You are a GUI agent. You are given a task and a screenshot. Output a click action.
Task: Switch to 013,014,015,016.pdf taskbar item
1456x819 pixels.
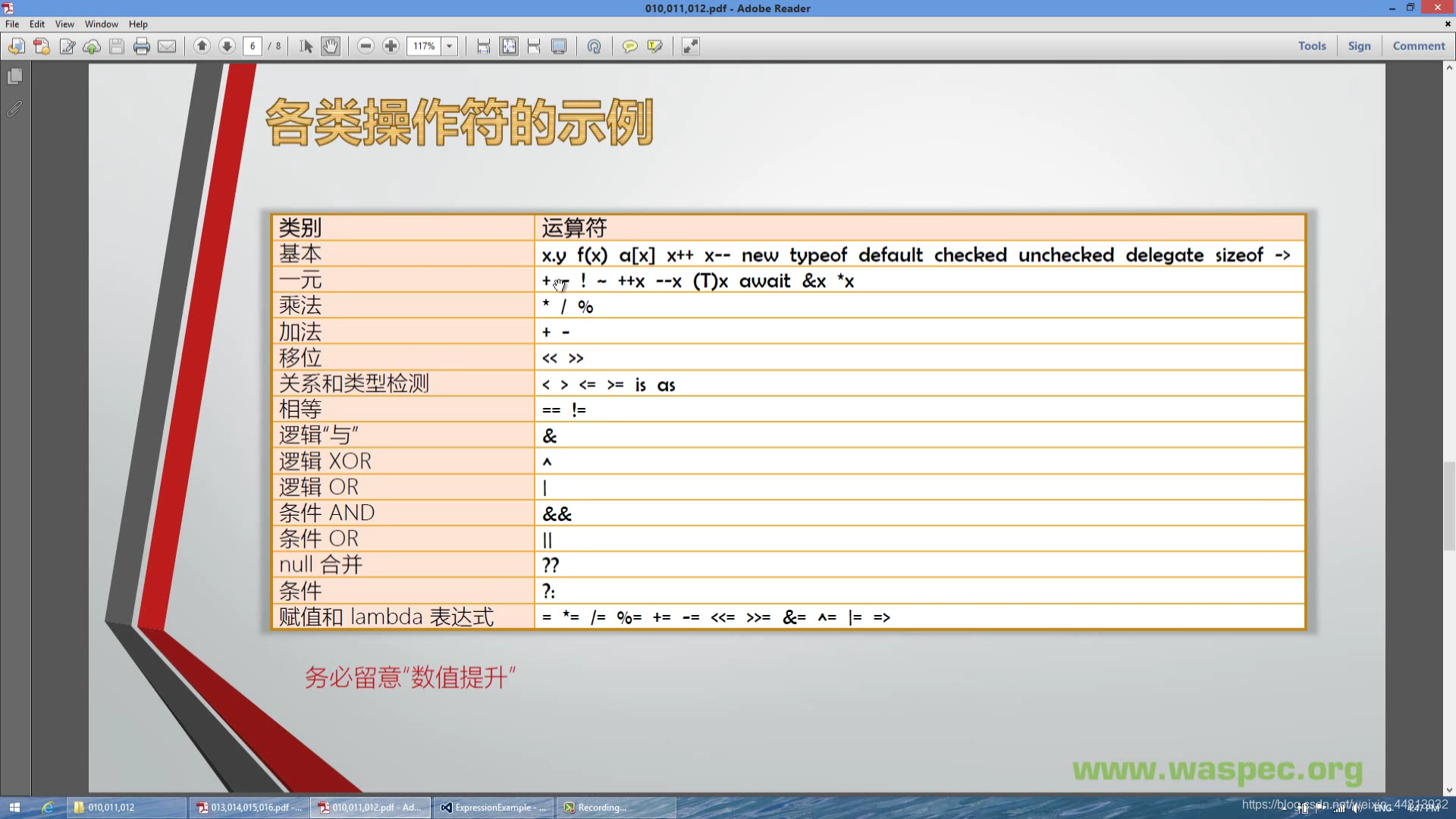click(x=249, y=808)
